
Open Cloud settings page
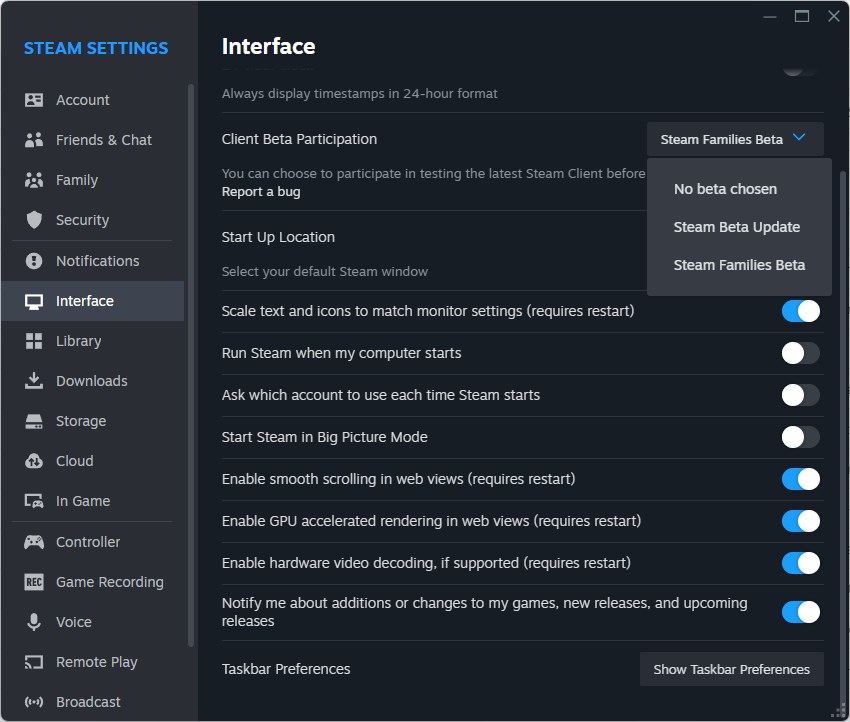pyautogui.click(x=75, y=461)
